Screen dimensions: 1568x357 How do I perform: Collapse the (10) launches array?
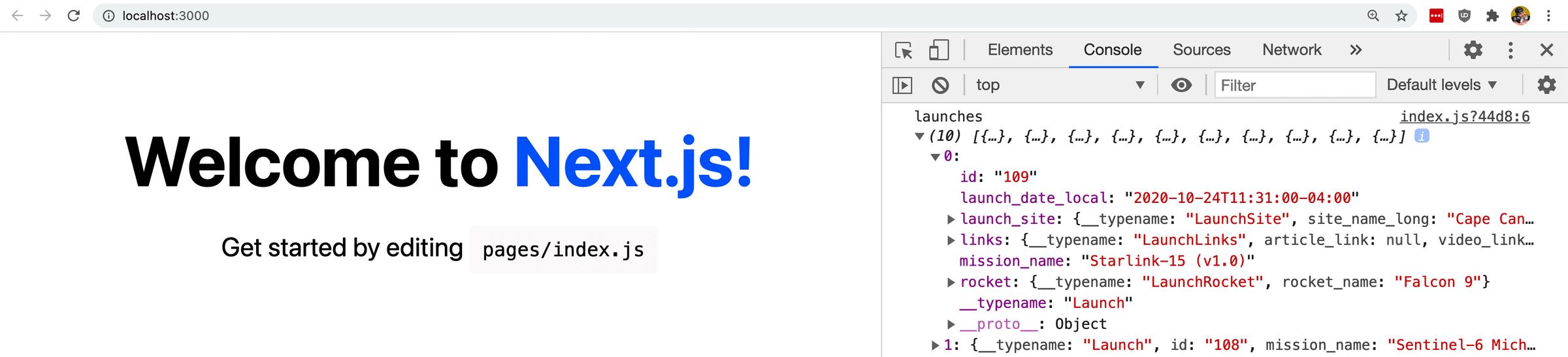[x=919, y=136]
